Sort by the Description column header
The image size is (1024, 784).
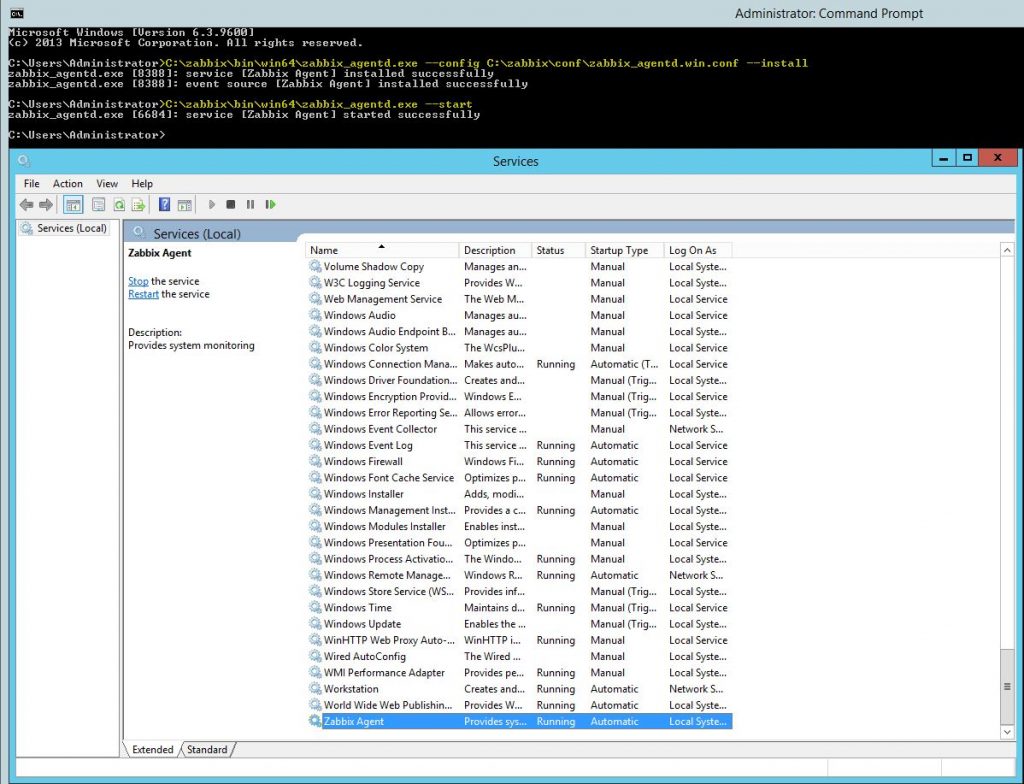[496, 250]
